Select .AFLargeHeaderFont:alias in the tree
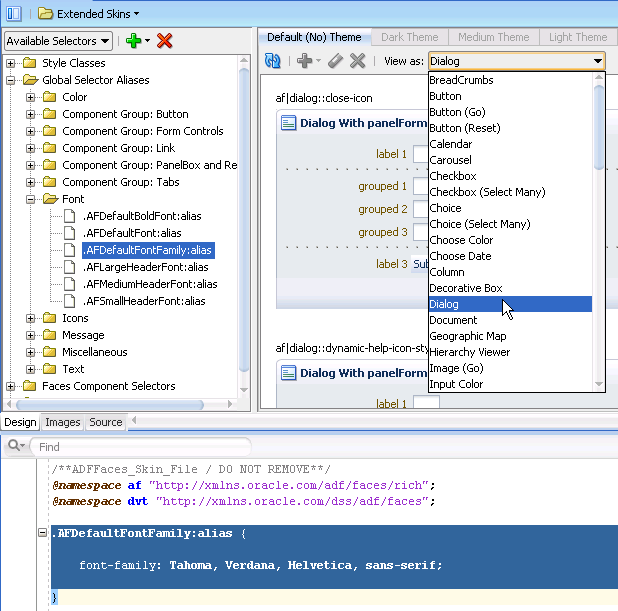 click(x=146, y=267)
